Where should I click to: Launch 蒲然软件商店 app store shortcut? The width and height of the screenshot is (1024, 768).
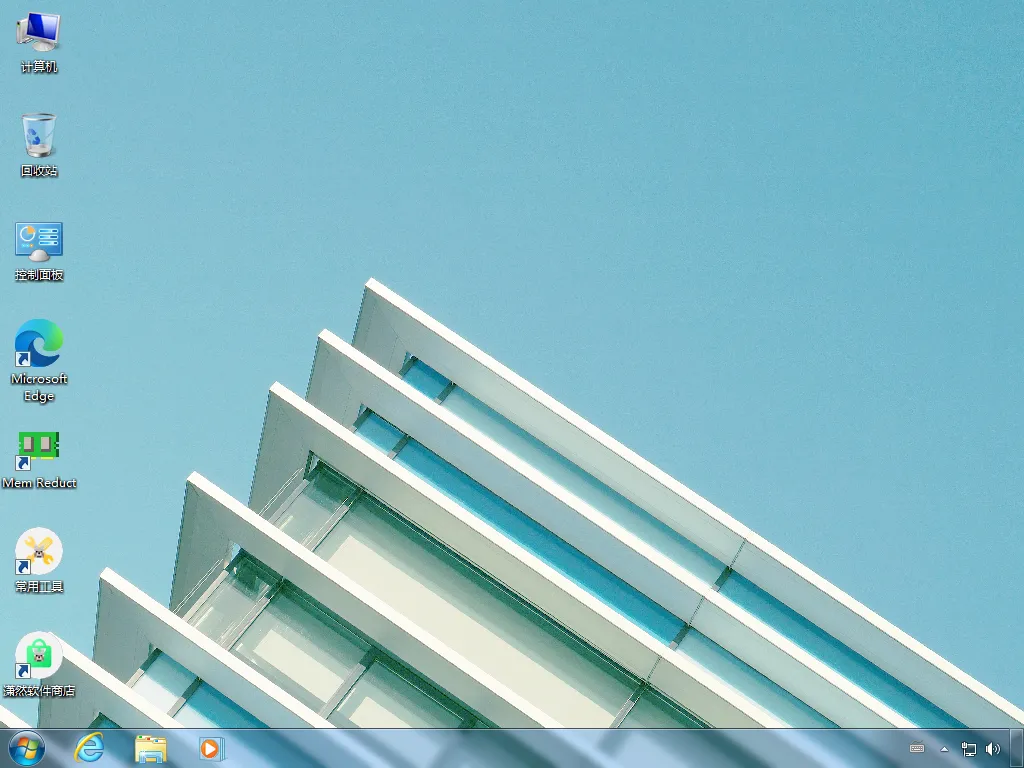(38, 656)
